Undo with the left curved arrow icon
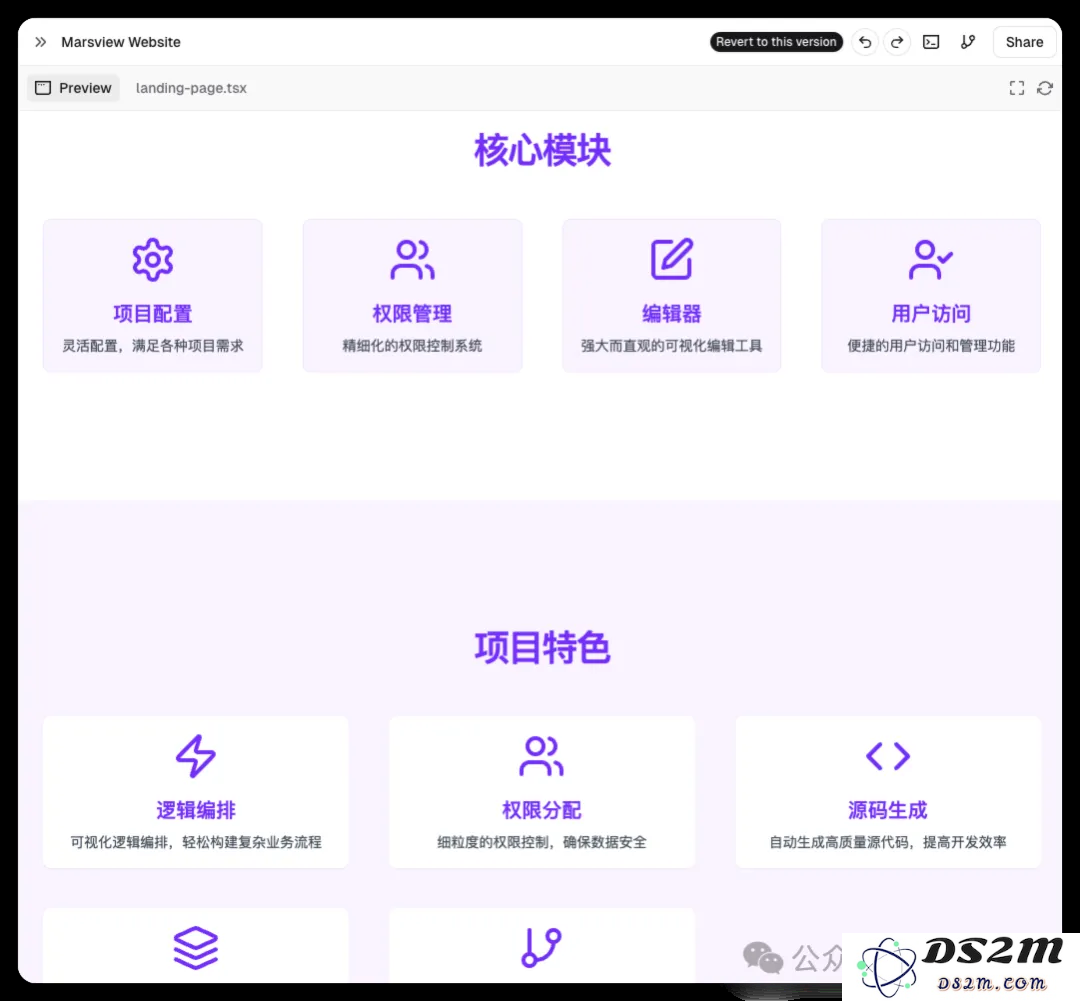Viewport: 1080px width, 1001px height. tap(865, 42)
